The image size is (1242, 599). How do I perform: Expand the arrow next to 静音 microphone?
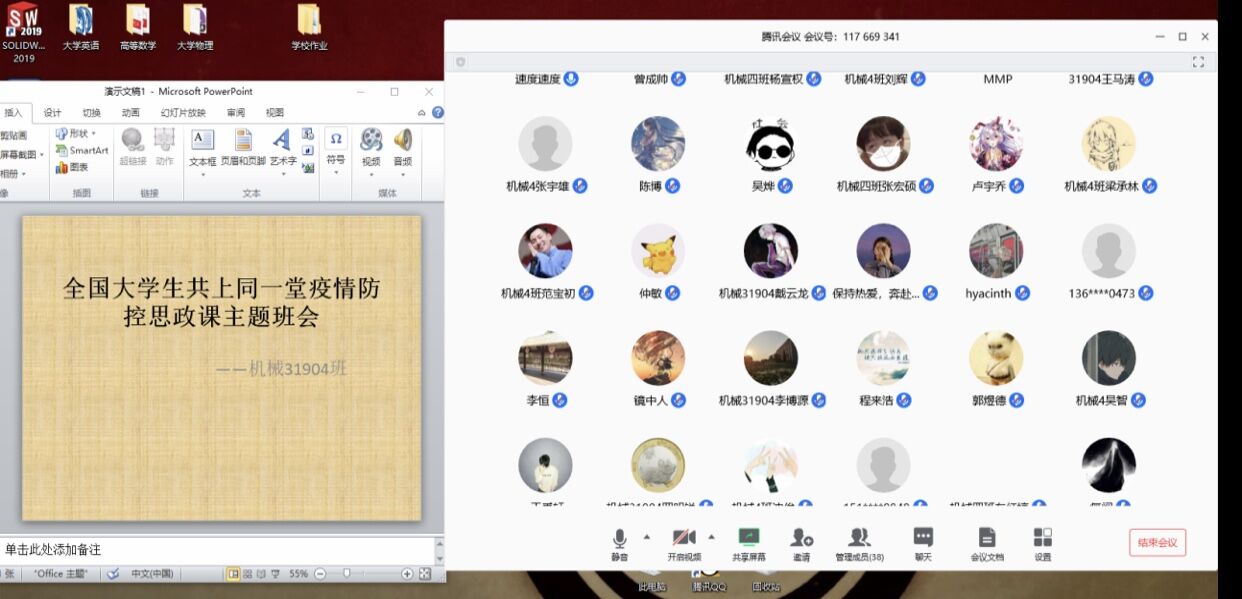point(646,536)
